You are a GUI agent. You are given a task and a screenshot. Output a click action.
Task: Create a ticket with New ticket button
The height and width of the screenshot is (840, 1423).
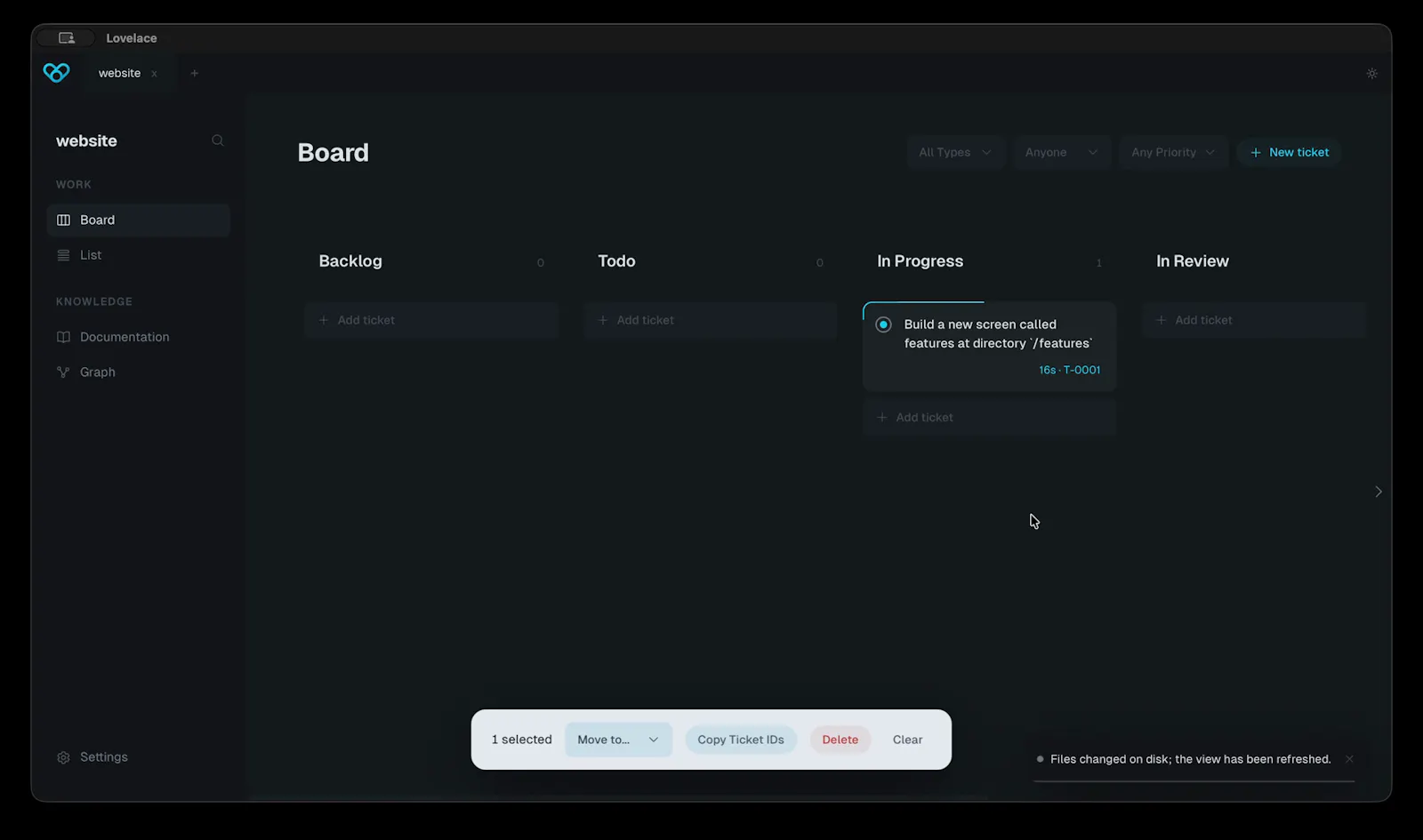[1290, 152]
